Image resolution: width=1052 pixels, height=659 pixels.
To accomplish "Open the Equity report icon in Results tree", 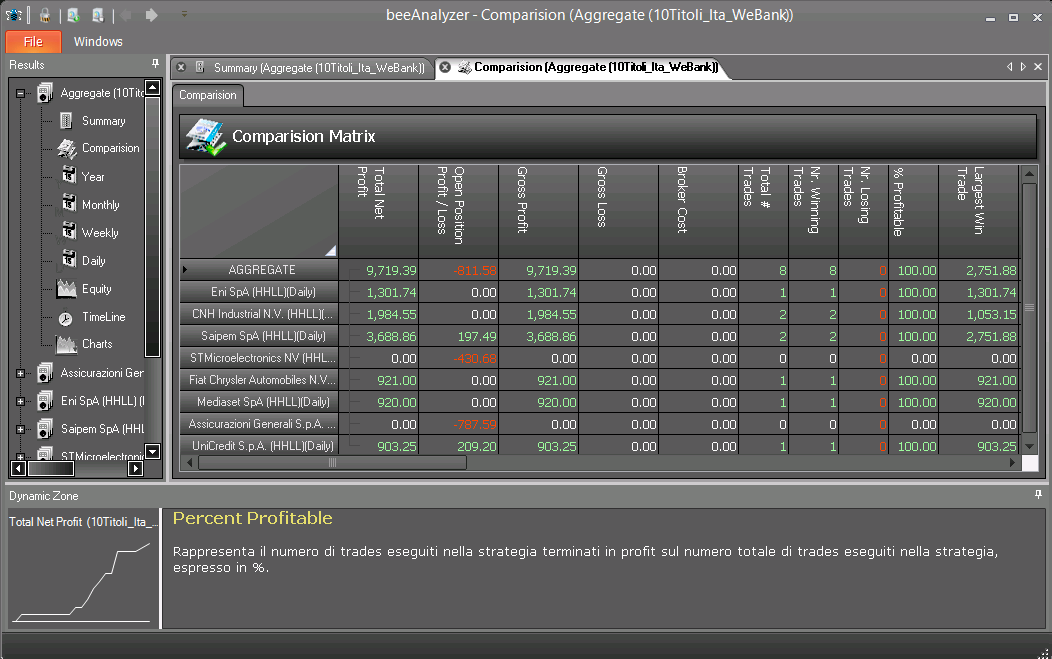I will 66,289.
